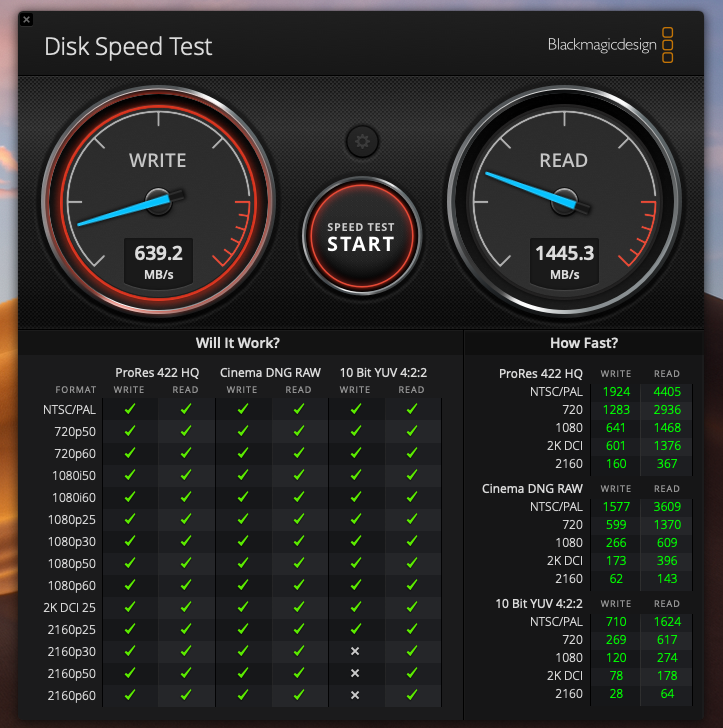
Task: Click 1080i50 YUV write checkmark
Action: pyautogui.click(x=356, y=475)
